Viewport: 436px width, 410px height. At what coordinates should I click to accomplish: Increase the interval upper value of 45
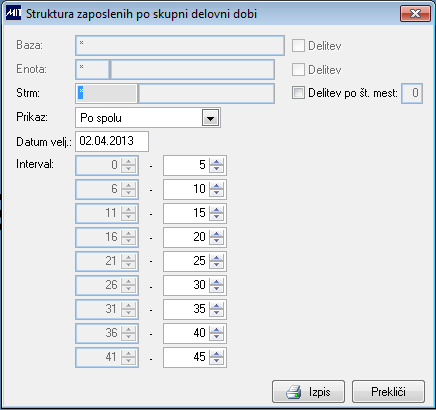217,353
